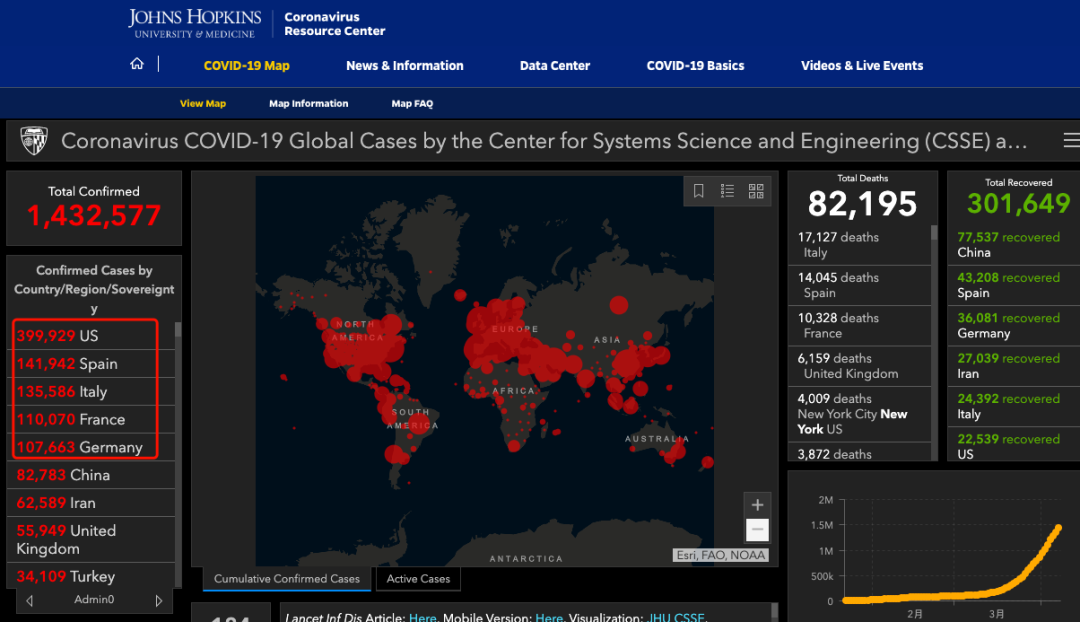Zoom out with the map minus button

pos(757,530)
